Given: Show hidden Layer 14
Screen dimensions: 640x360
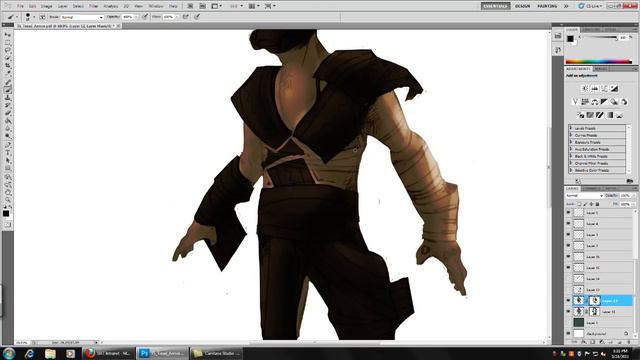Looking at the screenshot, I should coord(568,278).
